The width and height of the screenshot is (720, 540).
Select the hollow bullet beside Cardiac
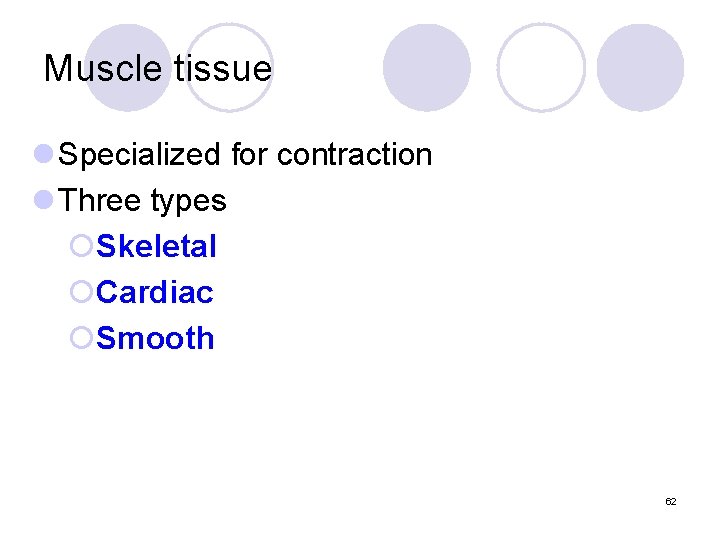pos(82,292)
